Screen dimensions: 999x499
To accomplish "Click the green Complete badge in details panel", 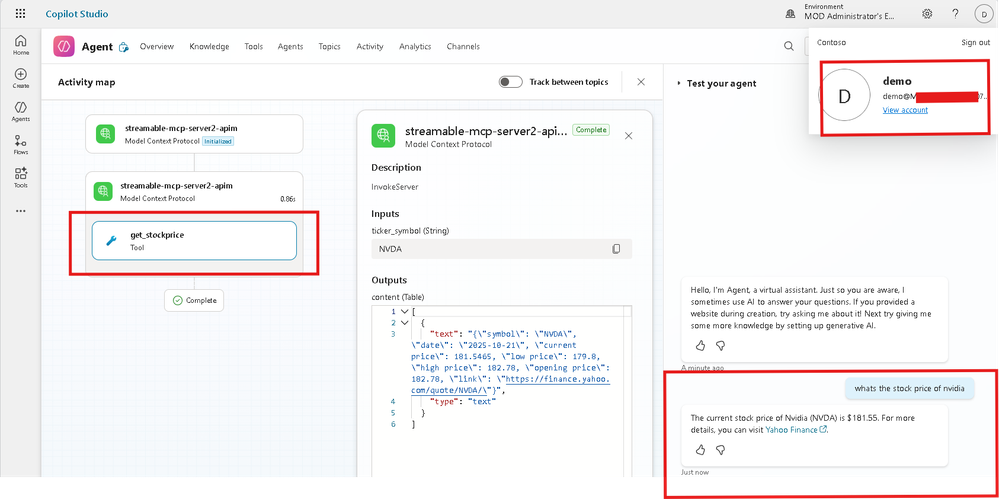I will 591,130.
